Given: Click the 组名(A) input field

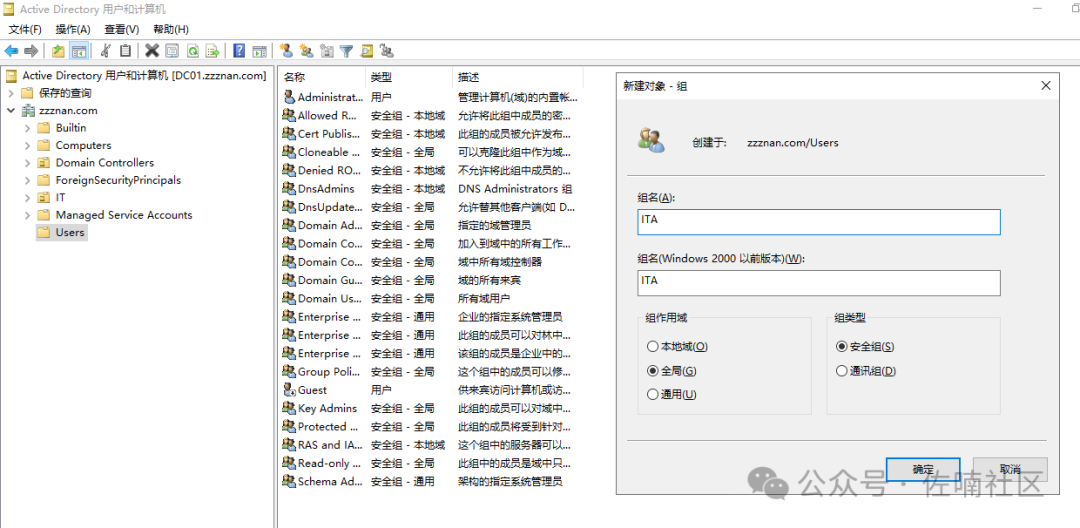Looking at the screenshot, I should (x=819, y=222).
